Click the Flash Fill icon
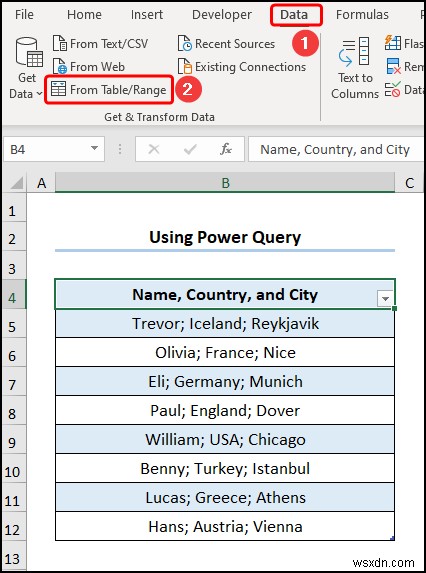 (x=393, y=43)
